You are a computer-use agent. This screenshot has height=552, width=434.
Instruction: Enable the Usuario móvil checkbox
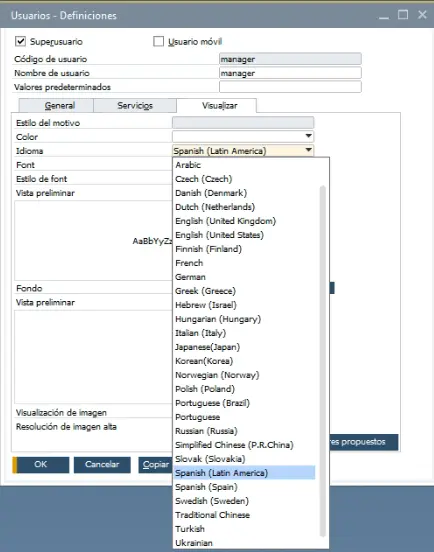(158, 41)
